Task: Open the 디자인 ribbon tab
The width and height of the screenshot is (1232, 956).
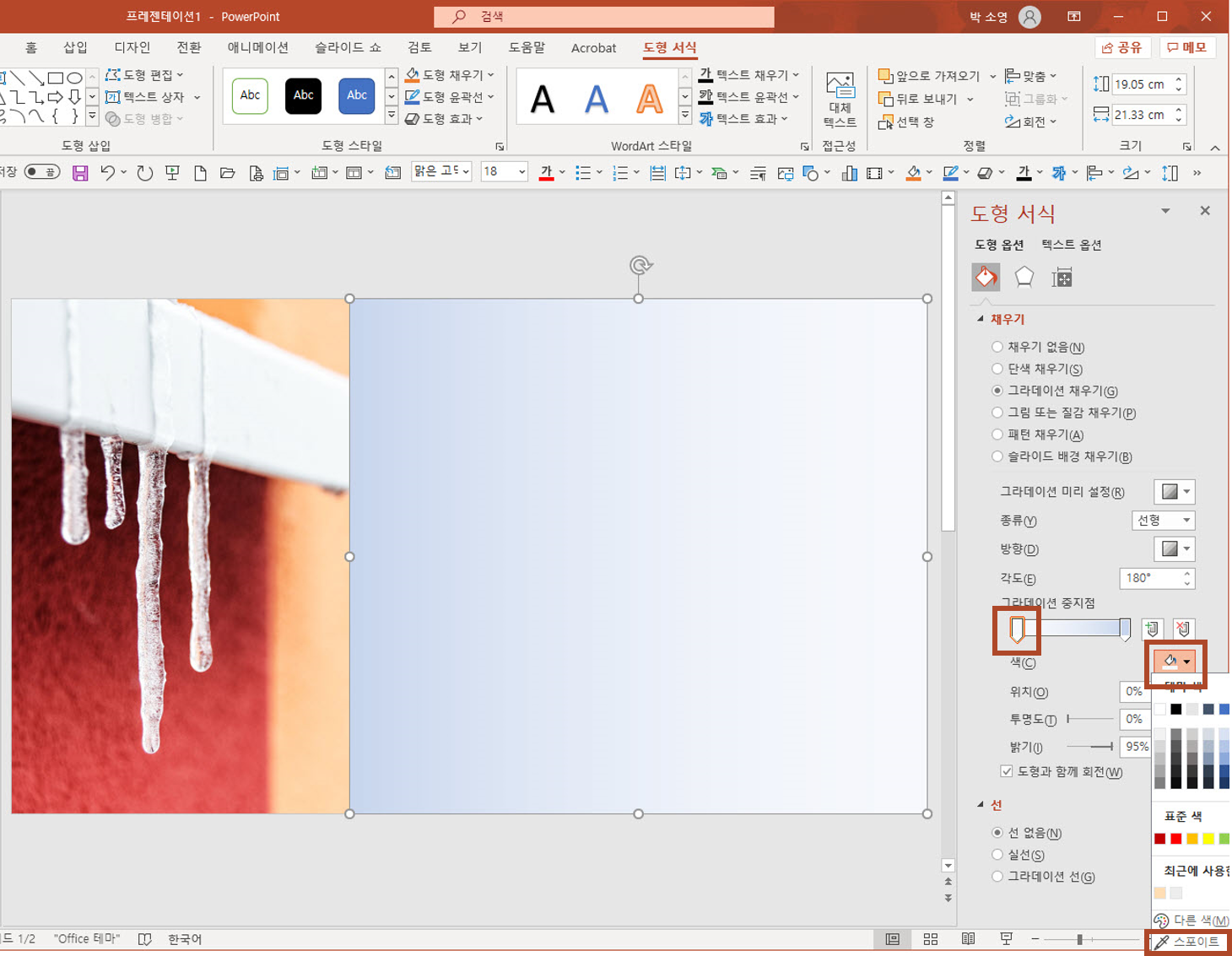Action: [132, 47]
